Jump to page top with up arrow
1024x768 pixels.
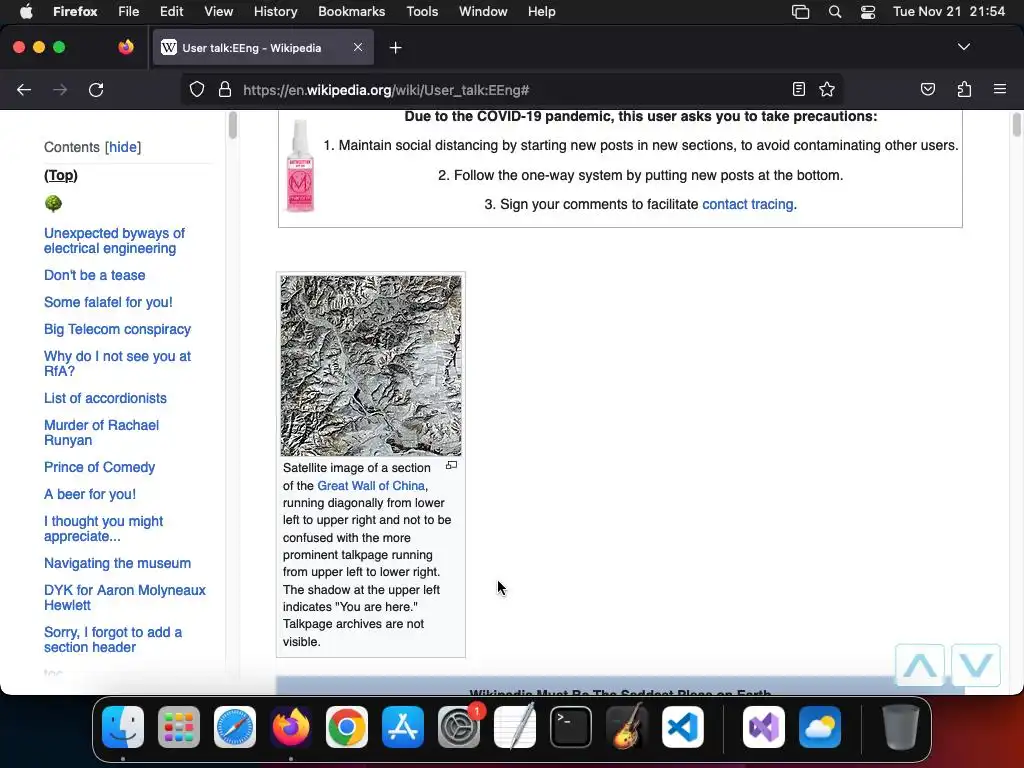[920, 665]
